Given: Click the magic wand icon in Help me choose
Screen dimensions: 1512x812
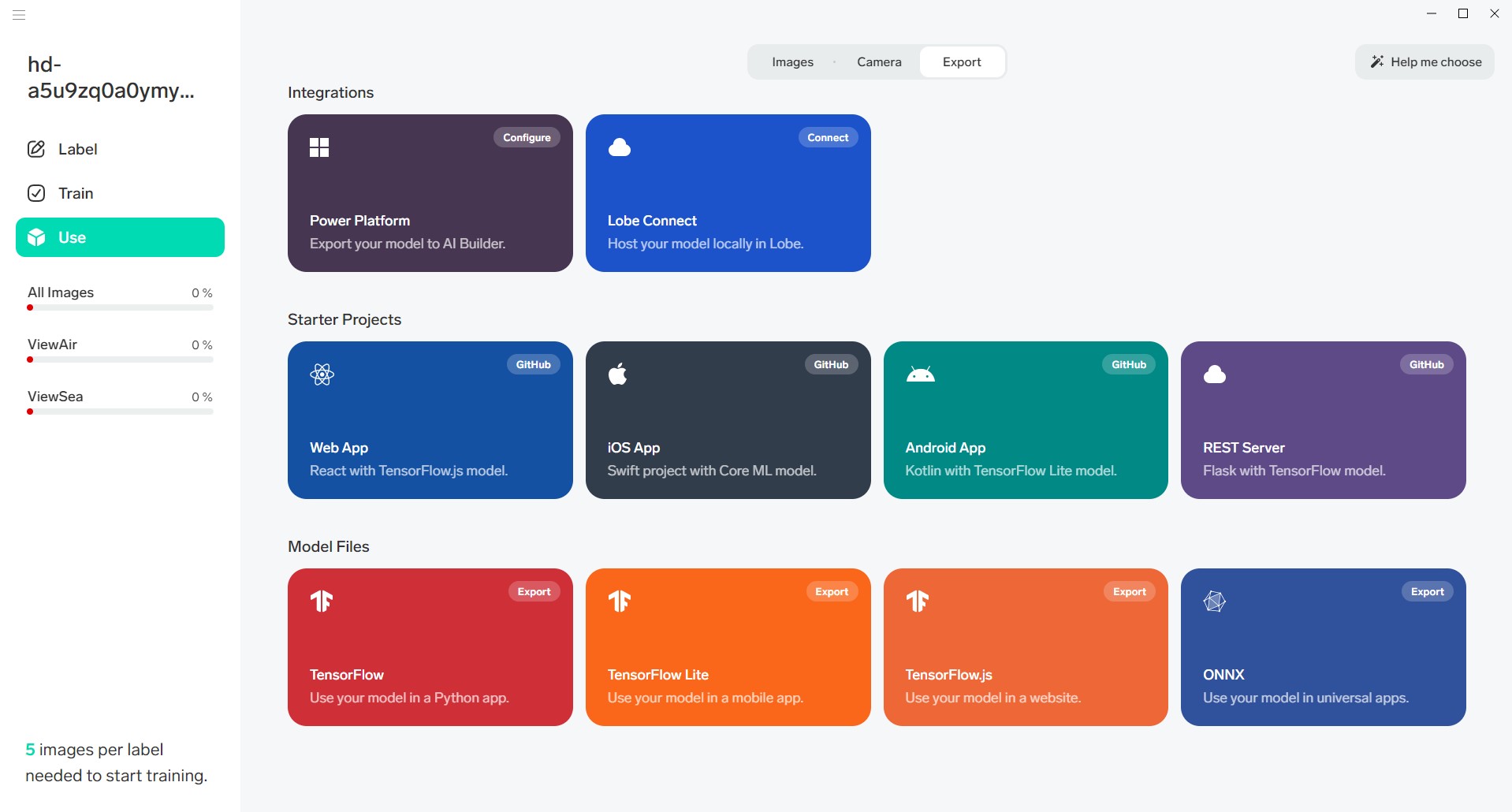Looking at the screenshot, I should click(x=1377, y=61).
